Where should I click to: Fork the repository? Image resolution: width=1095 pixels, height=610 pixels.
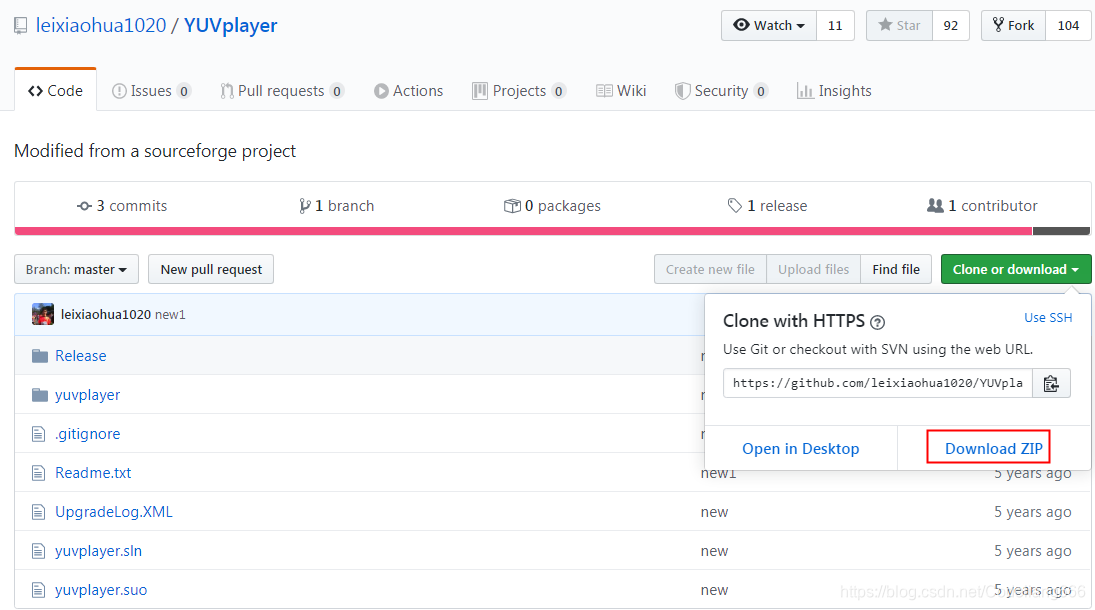(x=1013, y=26)
